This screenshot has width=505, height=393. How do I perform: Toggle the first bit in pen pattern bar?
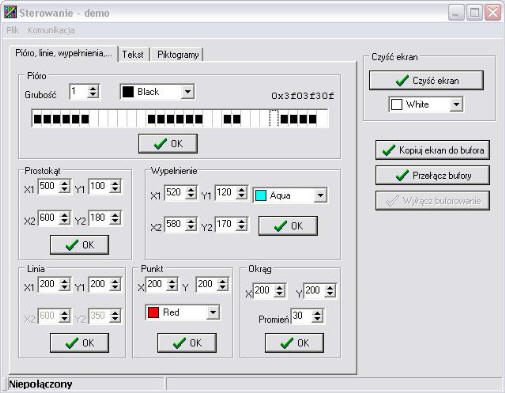pyautogui.click(x=37, y=119)
